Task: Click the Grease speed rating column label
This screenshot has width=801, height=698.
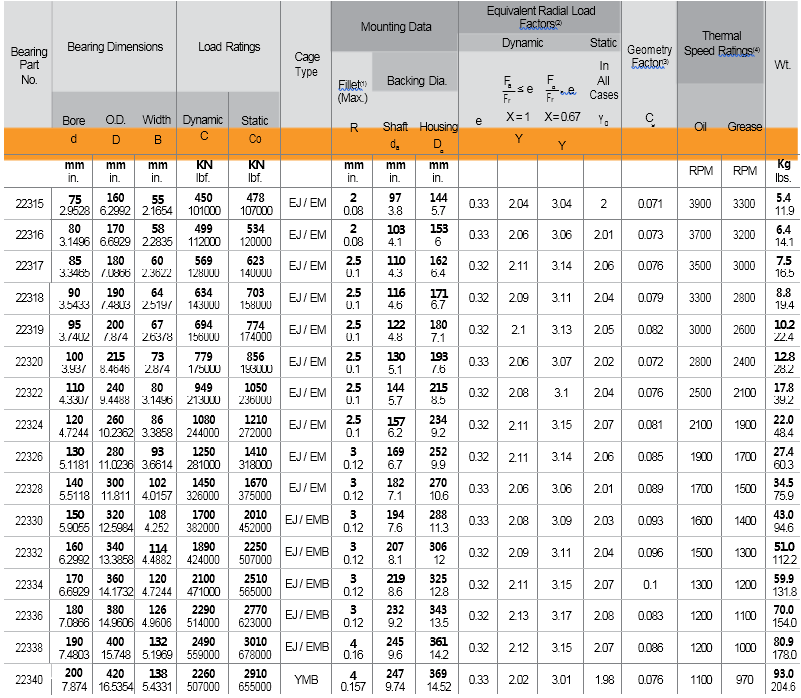Action: click(x=744, y=127)
